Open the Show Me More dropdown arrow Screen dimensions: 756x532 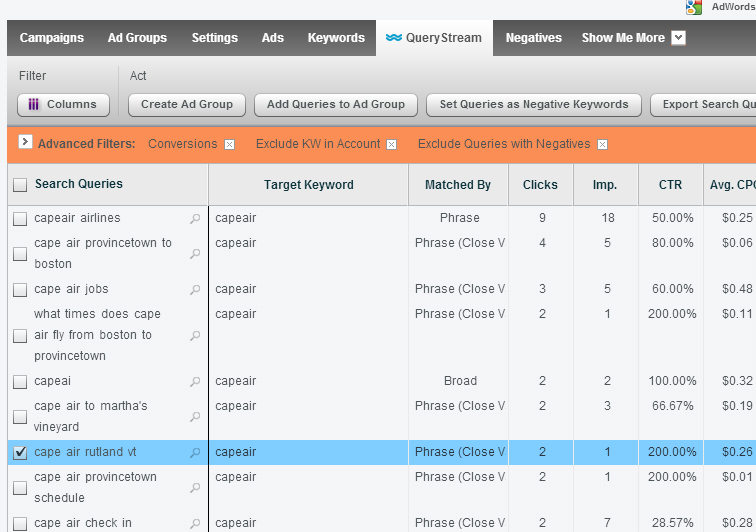tap(678, 38)
